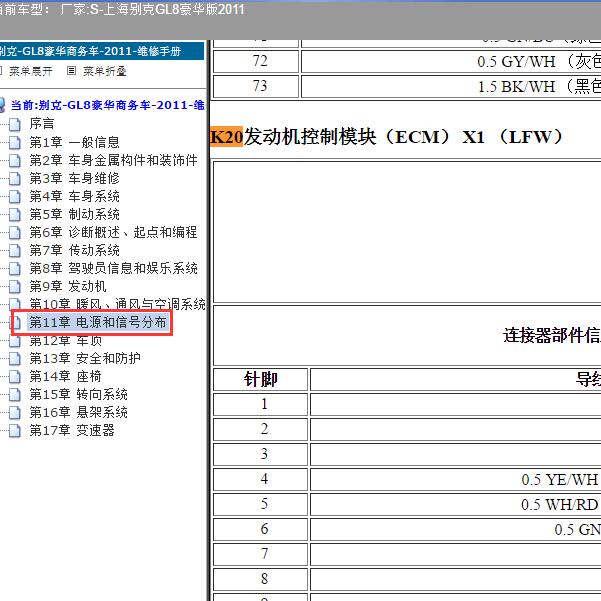Click the page icon beside 第9章 发动机
The height and width of the screenshot is (601, 601).
point(15,286)
